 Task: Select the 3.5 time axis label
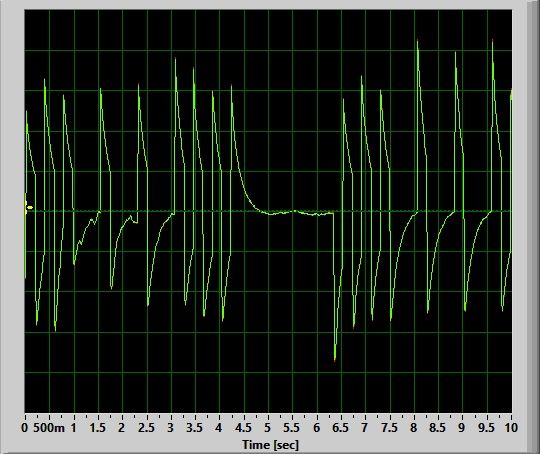coord(195,428)
